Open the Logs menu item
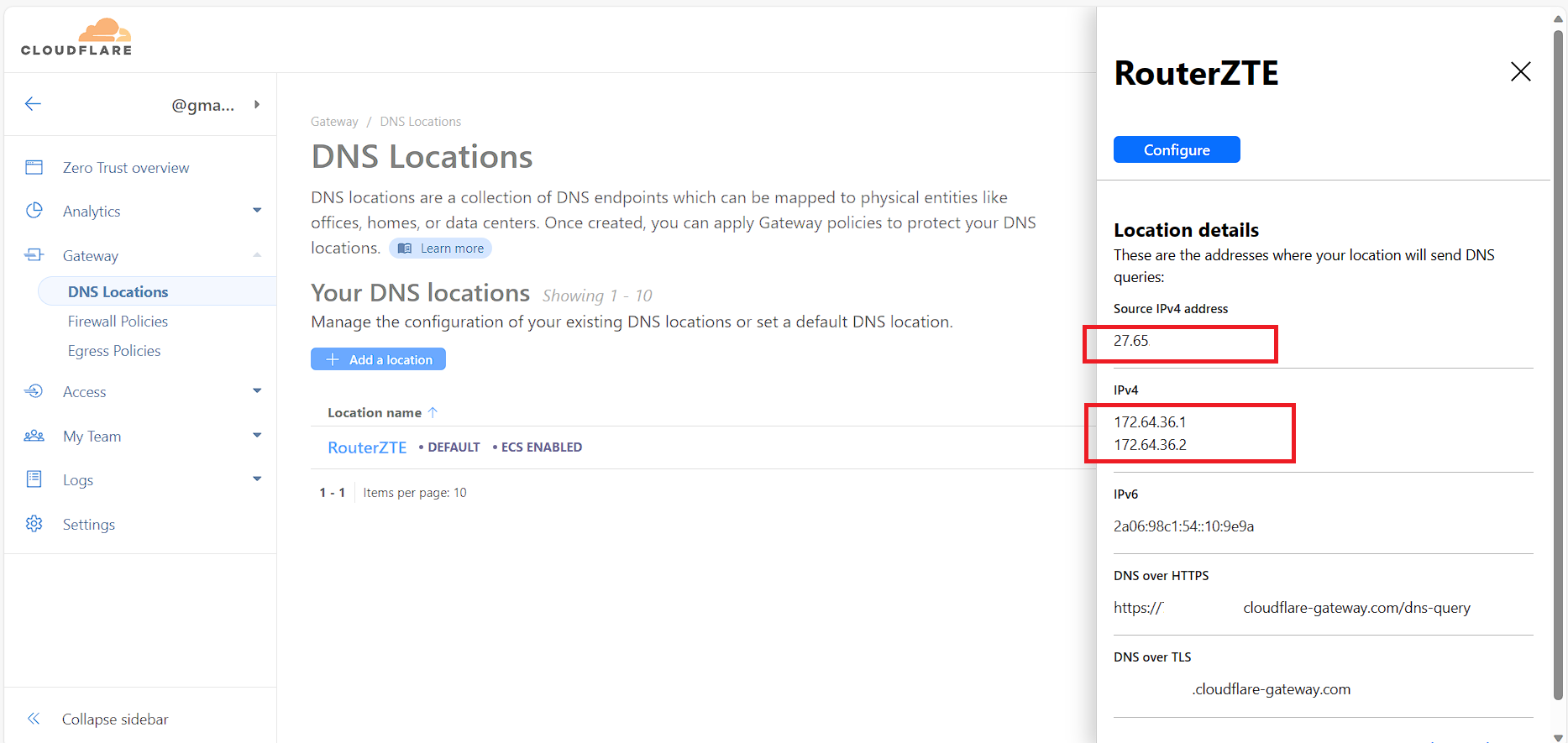The width and height of the screenshot is (1568, 743). tap(78, 480)
